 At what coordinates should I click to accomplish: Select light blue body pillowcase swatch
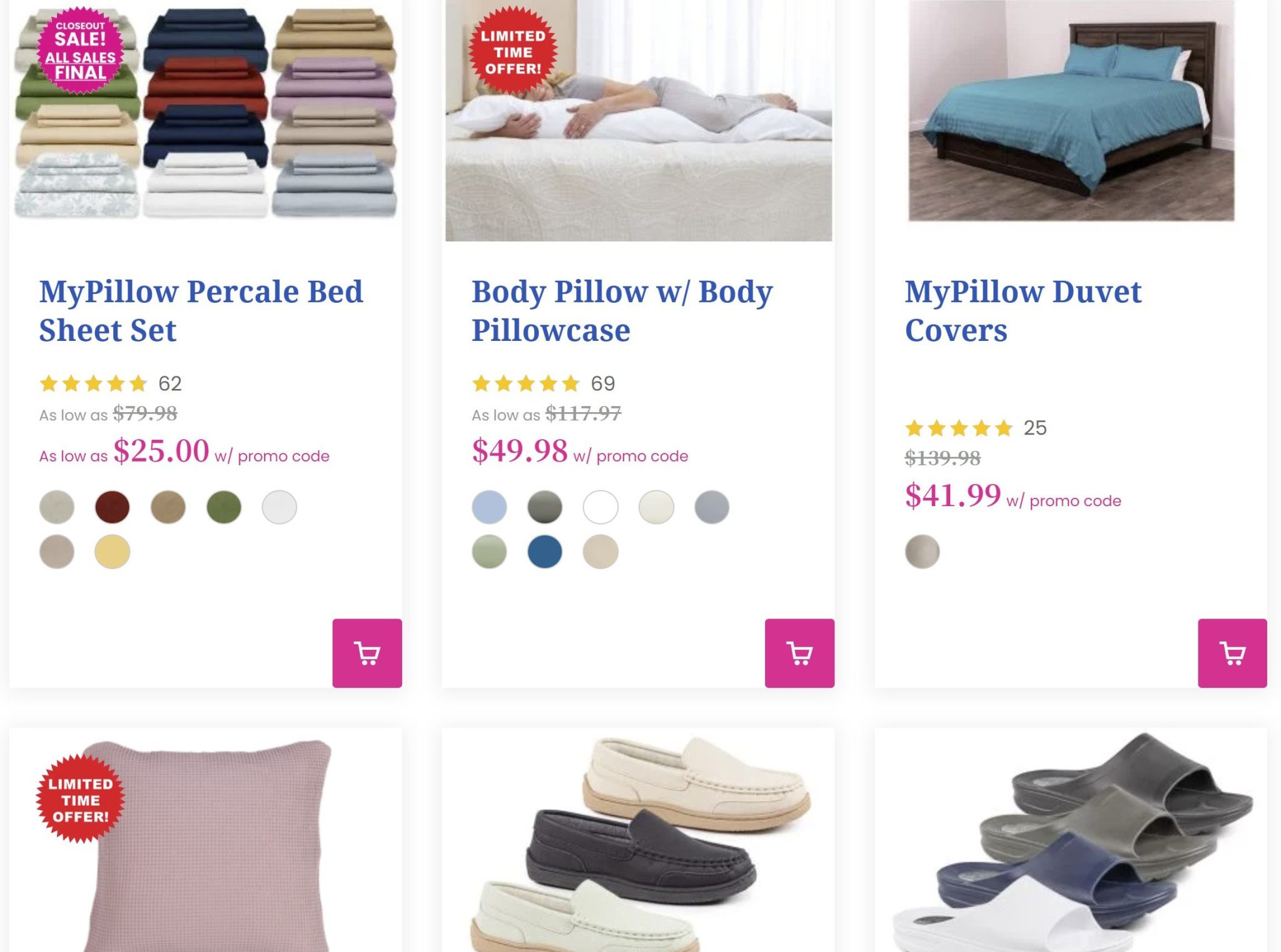pyautogui.click(x=489, y=507)
